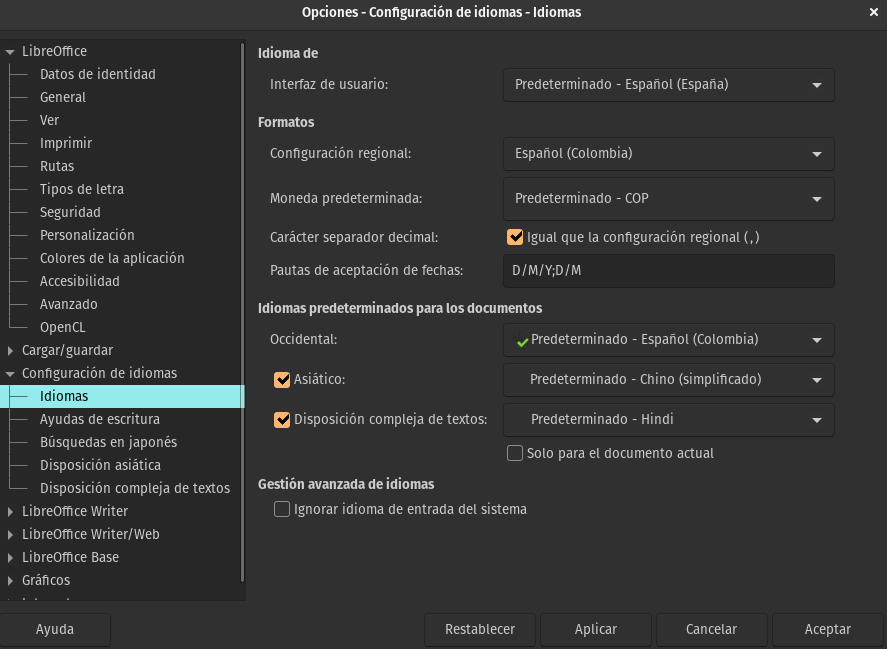This screenshot has height=649, width=887.
Task: Open the Occidental language dropdown
Action: 669,340
